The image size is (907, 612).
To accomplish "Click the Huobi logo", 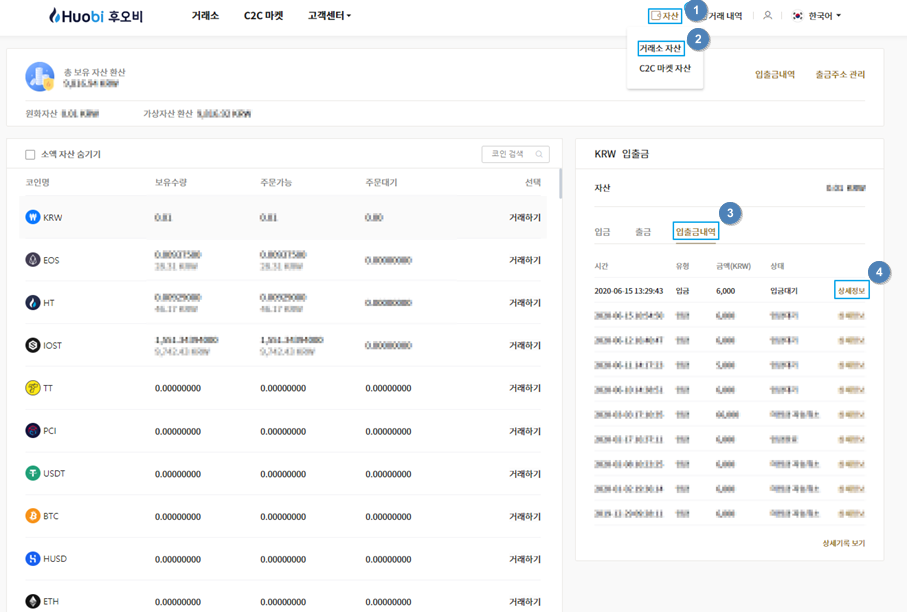I will 95,16.
